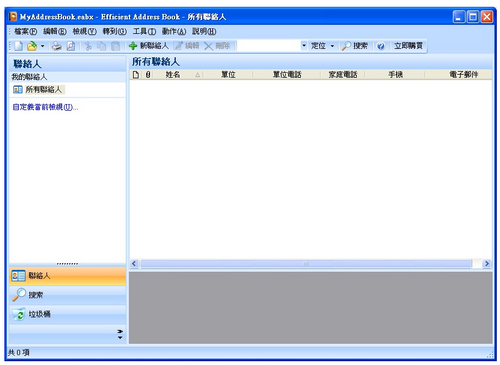Click the green plus new contact icon
The image size is (500, 365).
click(133, 46)
